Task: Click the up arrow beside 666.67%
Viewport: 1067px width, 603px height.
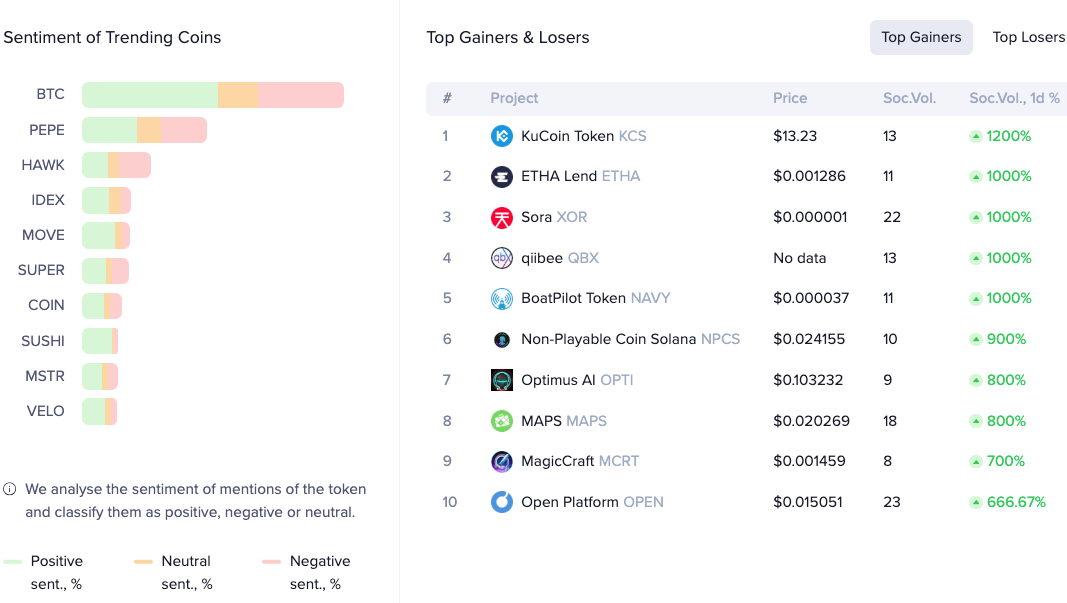Action: (976, 502)
